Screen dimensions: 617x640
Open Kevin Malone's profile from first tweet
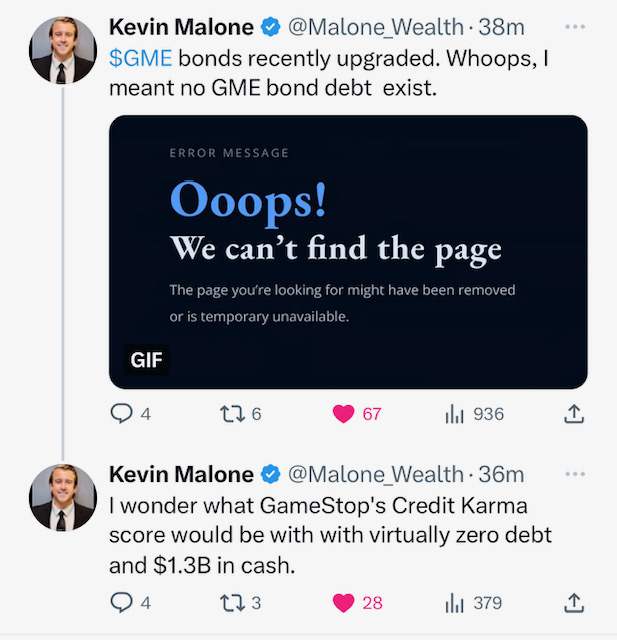[x=182, y=26]
